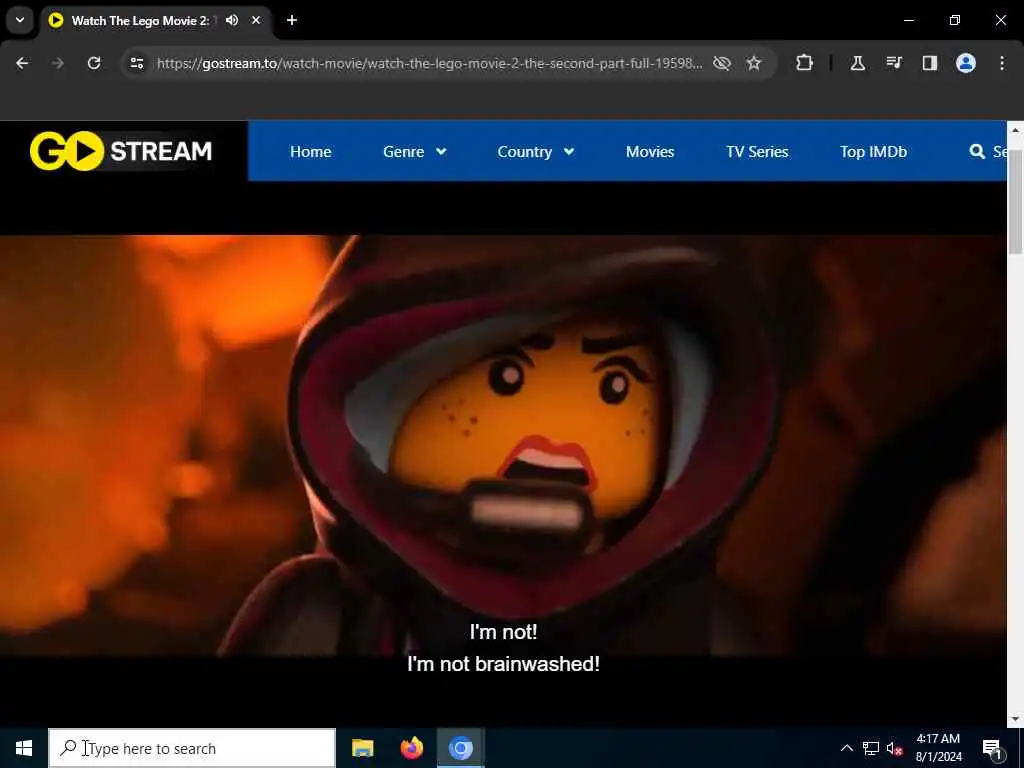Image resolution: width=1024 pixels, height=768 pixels.
Task: Close the Lego Movie 2 tab
Action: click(256, 20)
